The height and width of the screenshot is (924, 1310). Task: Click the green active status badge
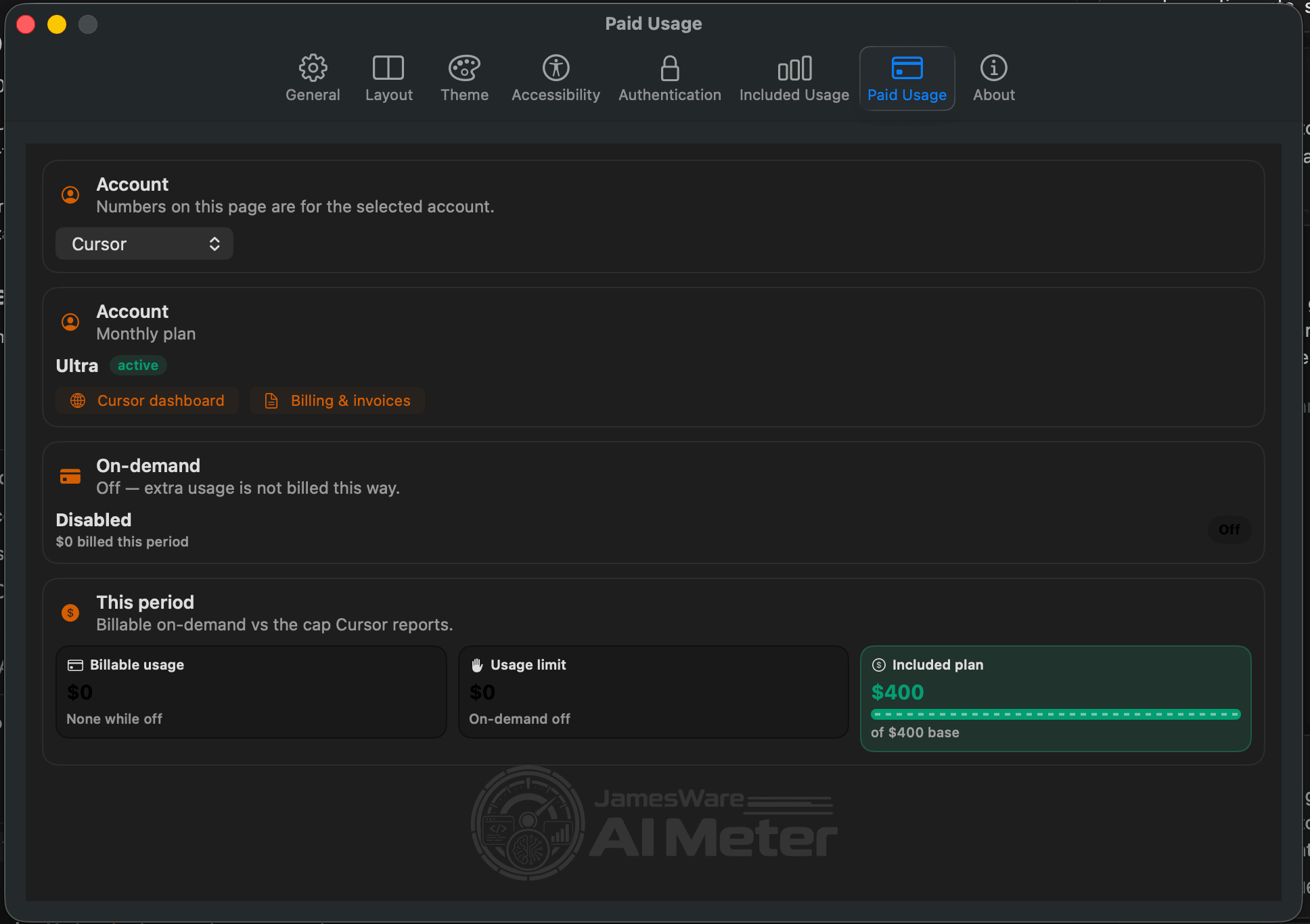(x=138, y=365)
